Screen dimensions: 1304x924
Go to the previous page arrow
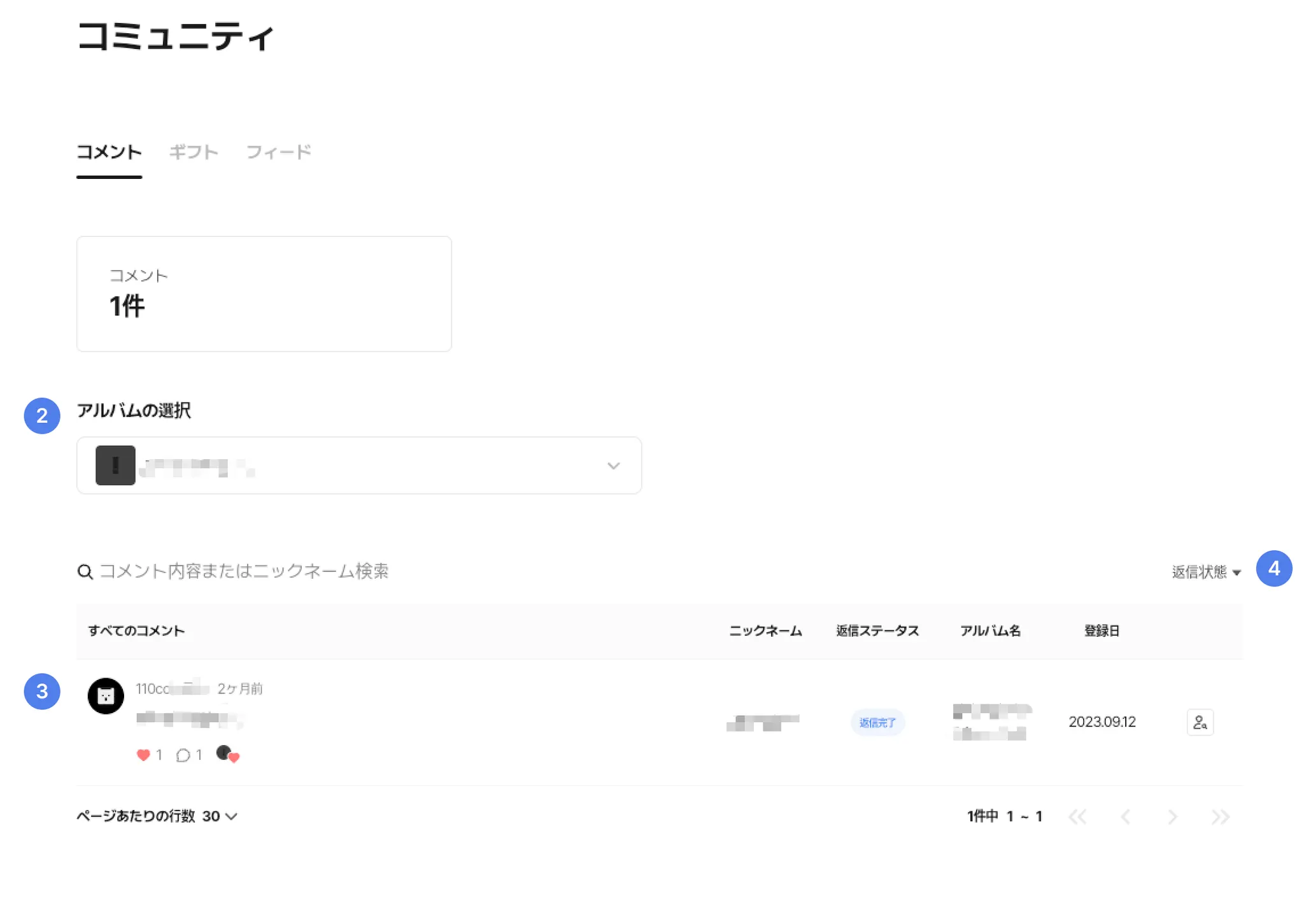tap(1125, 816)
